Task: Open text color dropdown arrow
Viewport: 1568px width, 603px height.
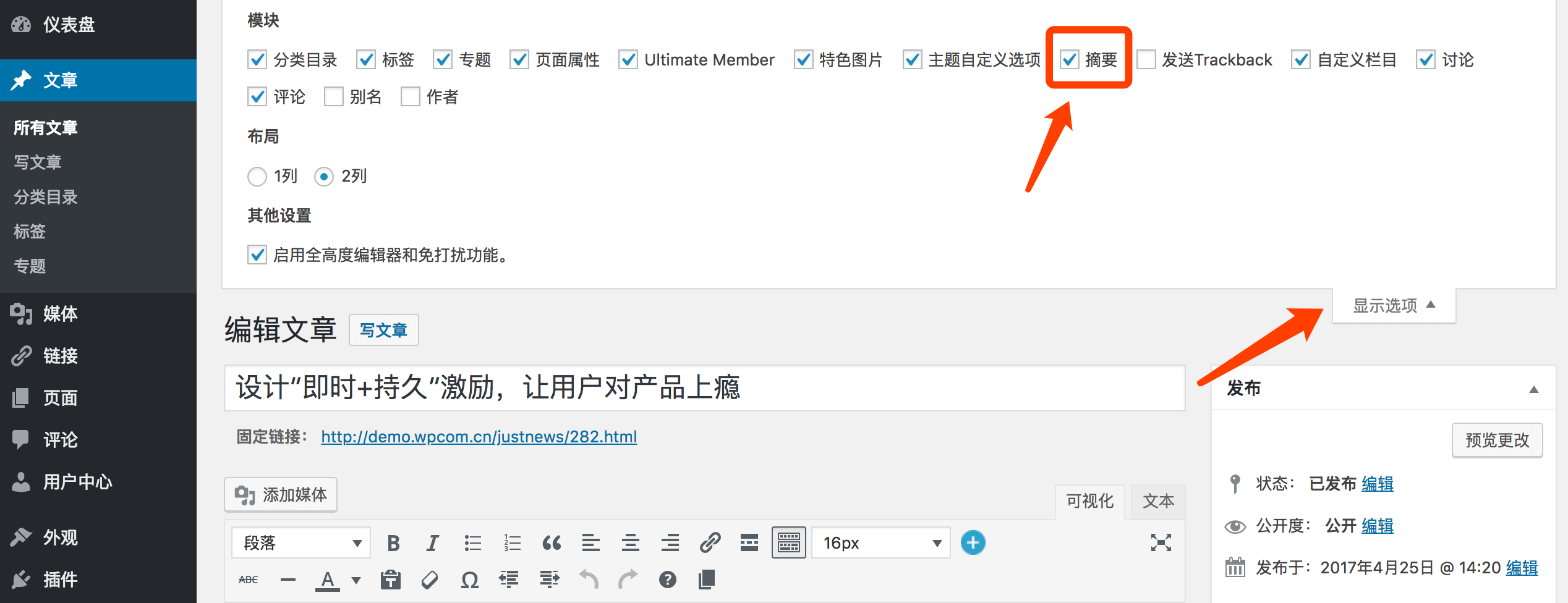Action: (356, 580)
